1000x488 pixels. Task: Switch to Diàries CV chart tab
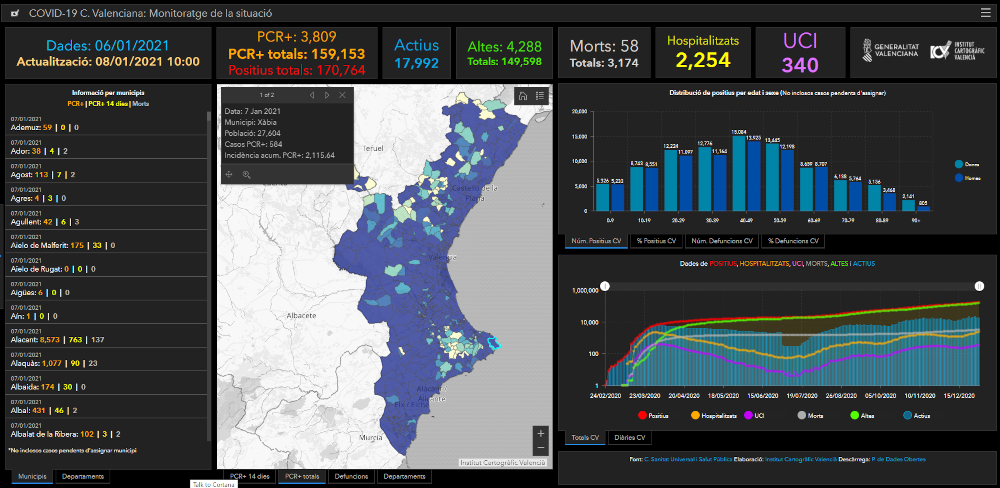click(630, 438)
